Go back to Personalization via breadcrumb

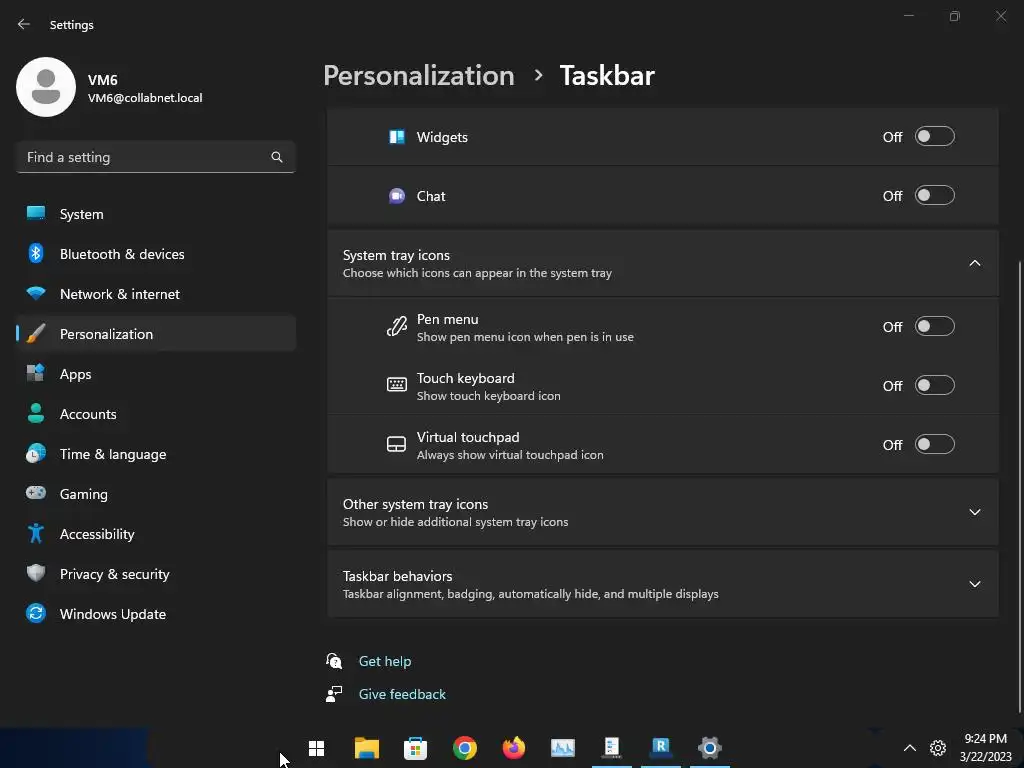419,76
